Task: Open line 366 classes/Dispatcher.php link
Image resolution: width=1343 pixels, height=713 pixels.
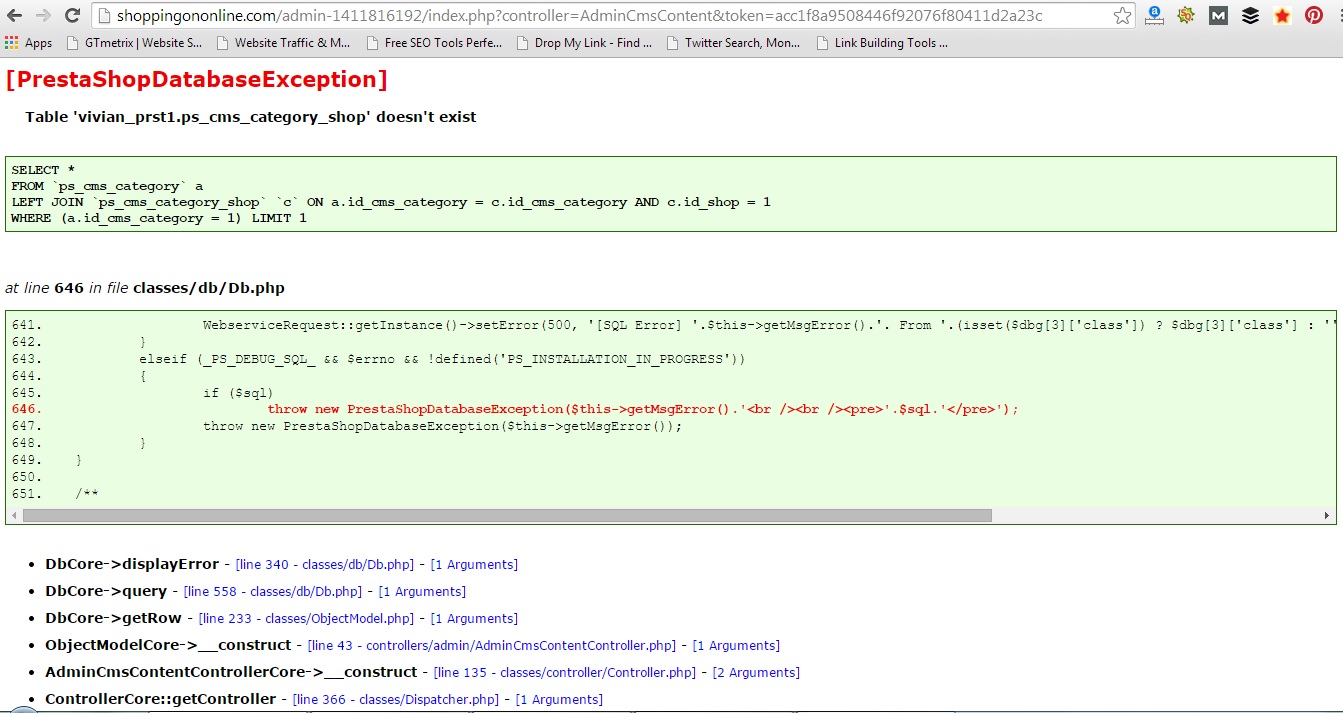Action: pyautogui.click(x=398, y=700)
